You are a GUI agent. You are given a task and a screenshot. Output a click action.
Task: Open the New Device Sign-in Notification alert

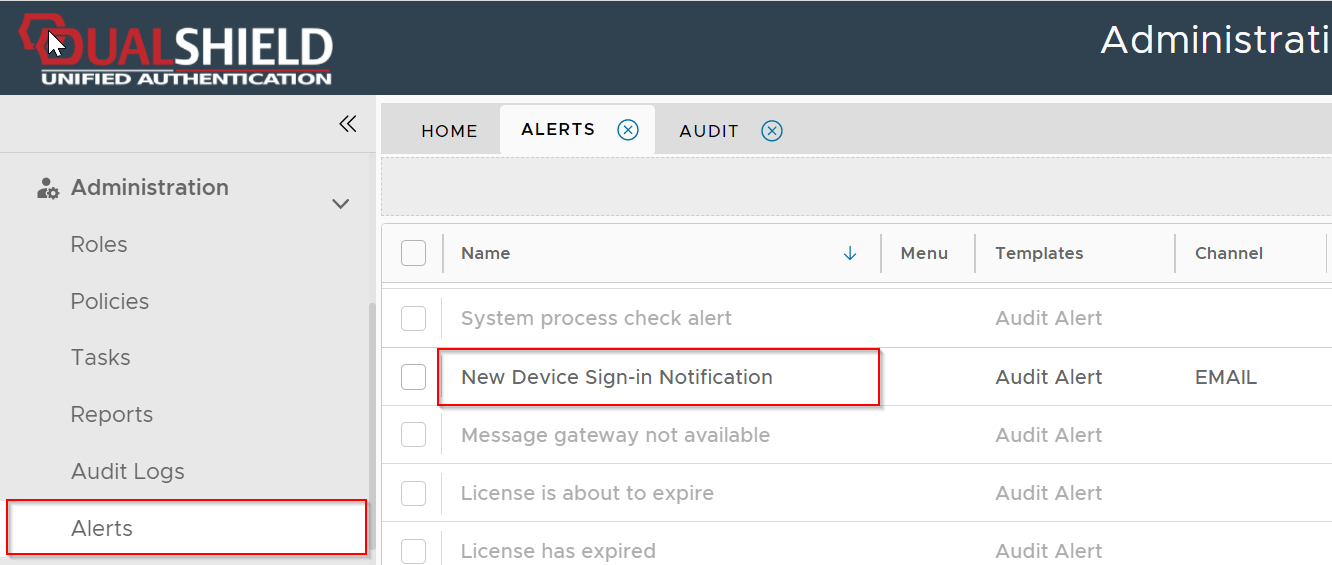pos(616,377)
